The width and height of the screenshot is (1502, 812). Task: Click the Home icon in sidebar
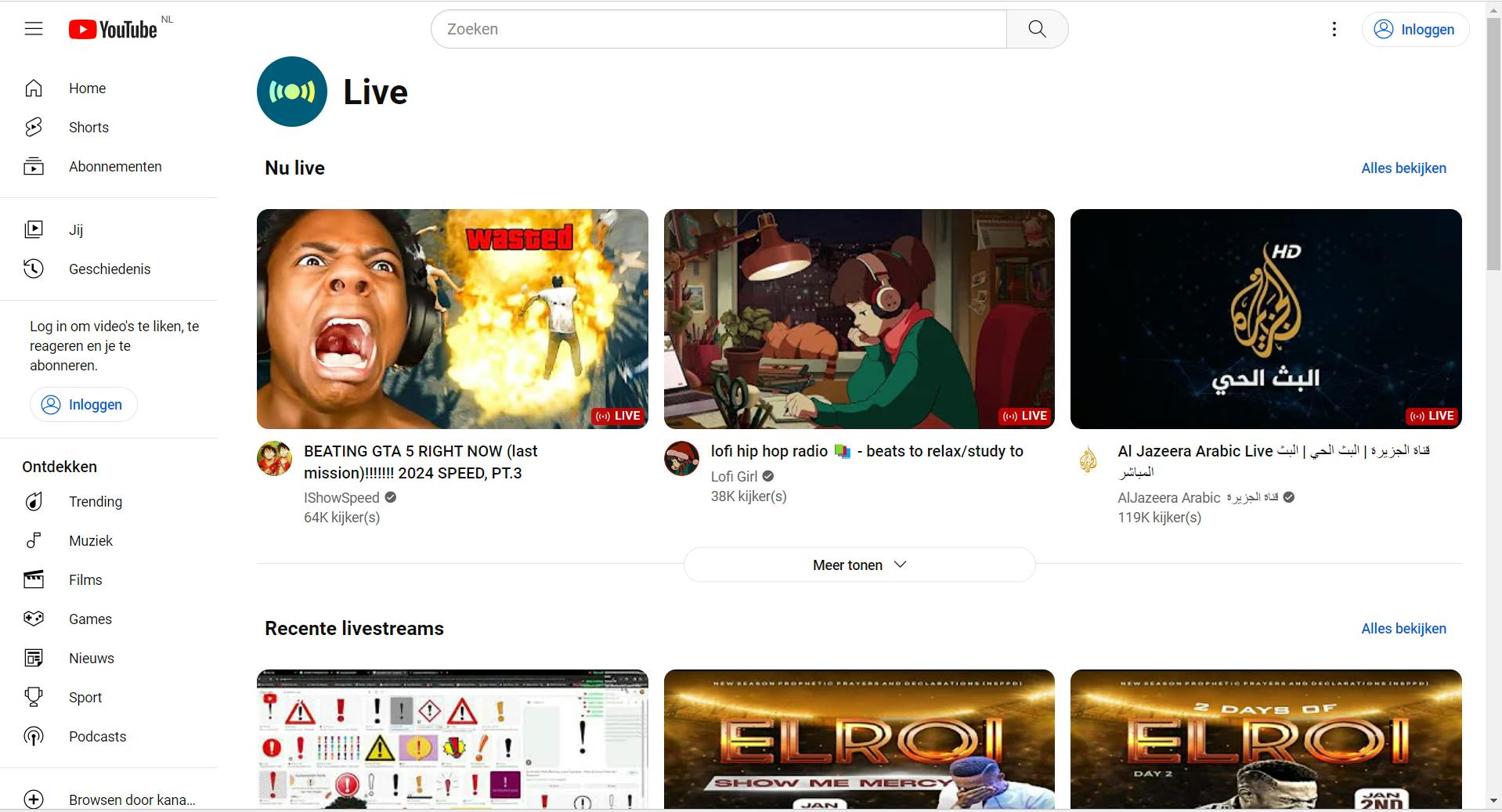coord(34,88)
